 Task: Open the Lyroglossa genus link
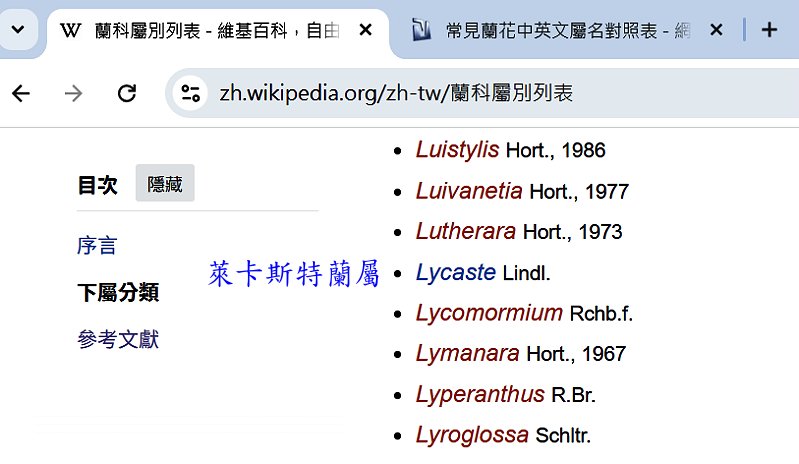click(472, 435)
